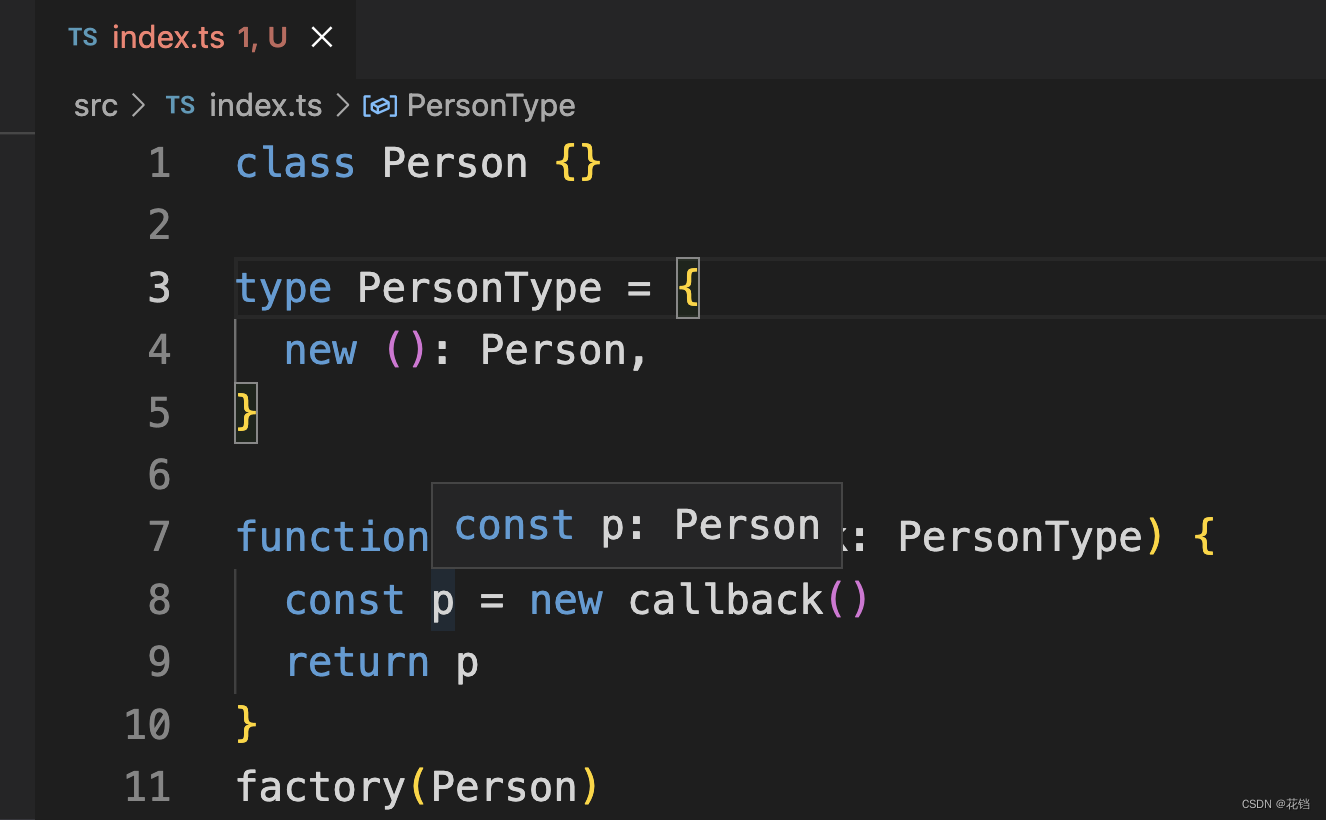Click the index.ts breadcrumb item
The image size is (1326, 820).
tap(265, 106)
